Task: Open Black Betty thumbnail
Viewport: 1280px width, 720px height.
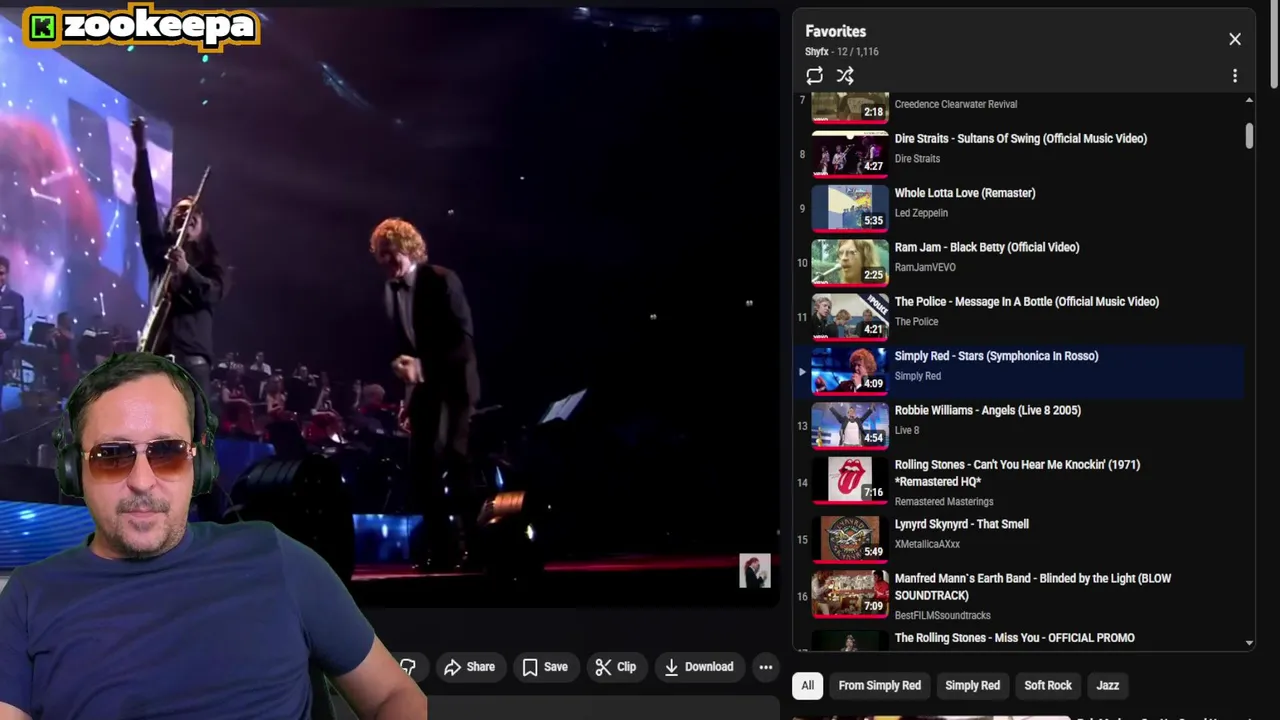Action: tap(850, 263)
